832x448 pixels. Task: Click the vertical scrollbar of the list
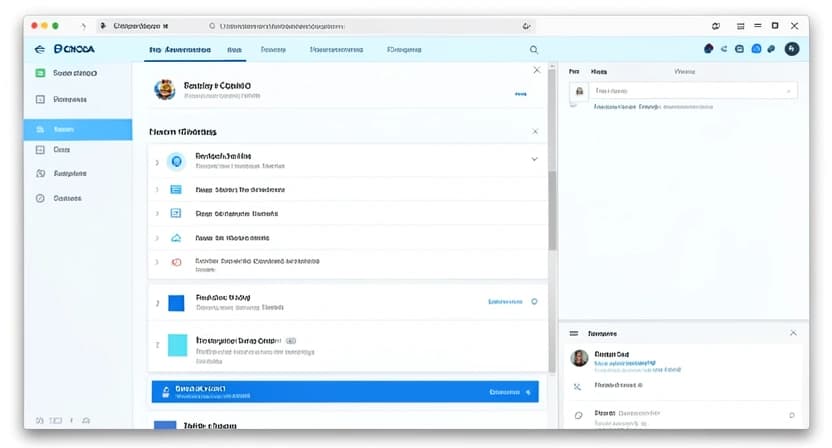point(551,210)
